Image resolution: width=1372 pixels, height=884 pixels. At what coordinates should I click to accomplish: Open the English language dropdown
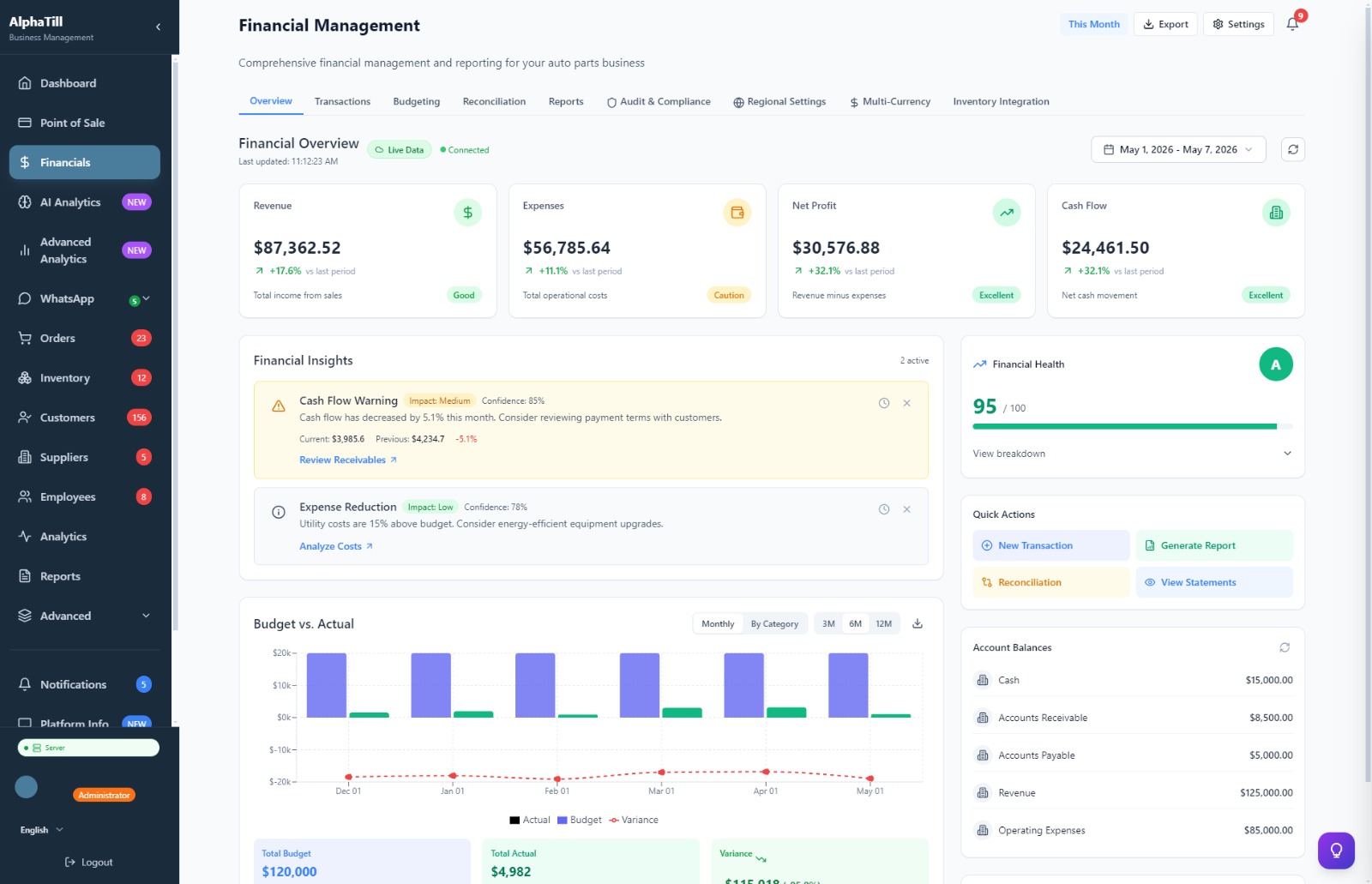click(41, 830)
